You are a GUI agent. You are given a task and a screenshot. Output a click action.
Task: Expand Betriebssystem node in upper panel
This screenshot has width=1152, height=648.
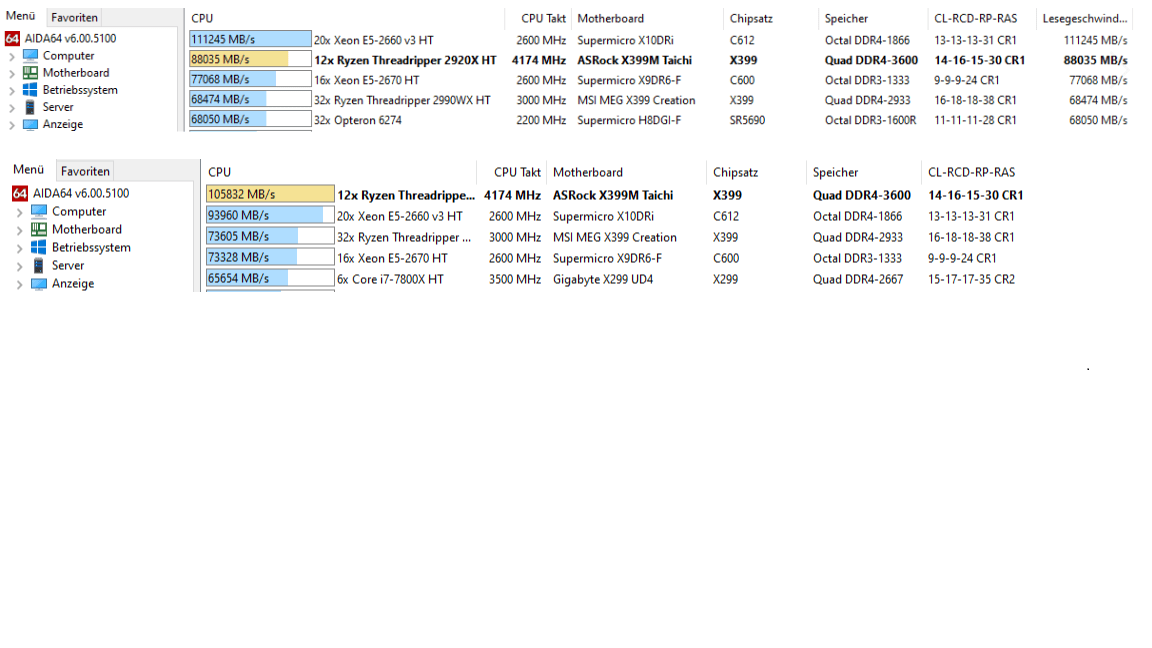click(x=12, y=90)
